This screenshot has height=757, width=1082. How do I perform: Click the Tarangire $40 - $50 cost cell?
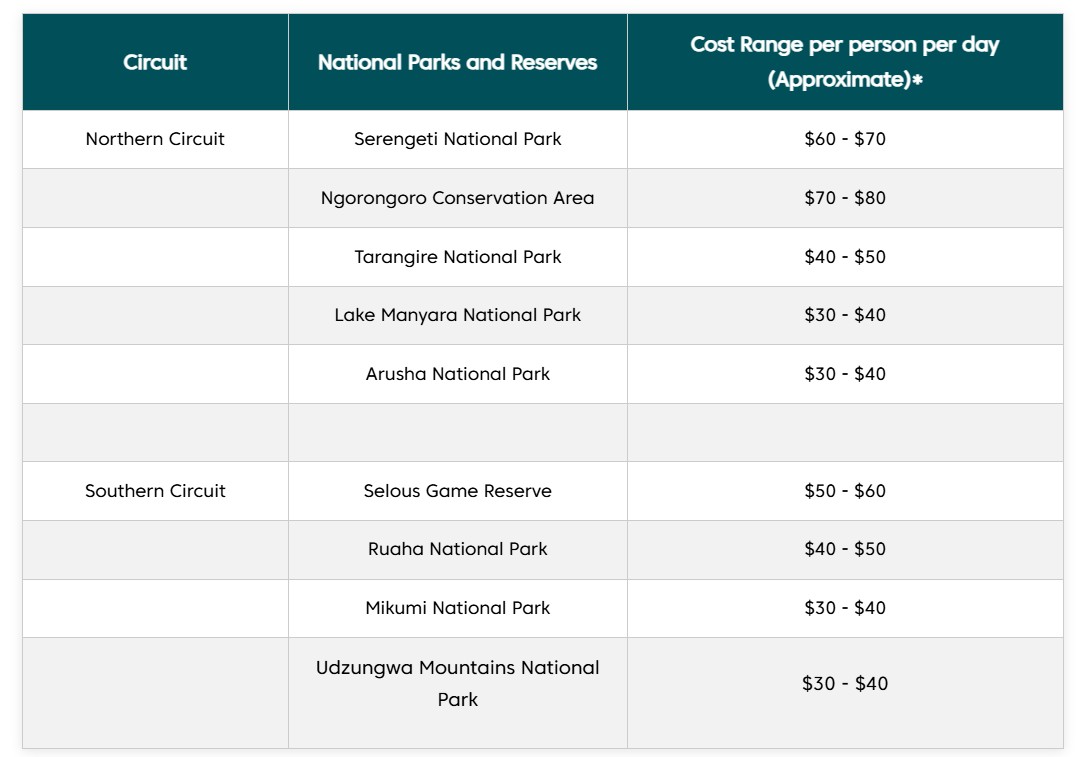click(x=845, y=257)
